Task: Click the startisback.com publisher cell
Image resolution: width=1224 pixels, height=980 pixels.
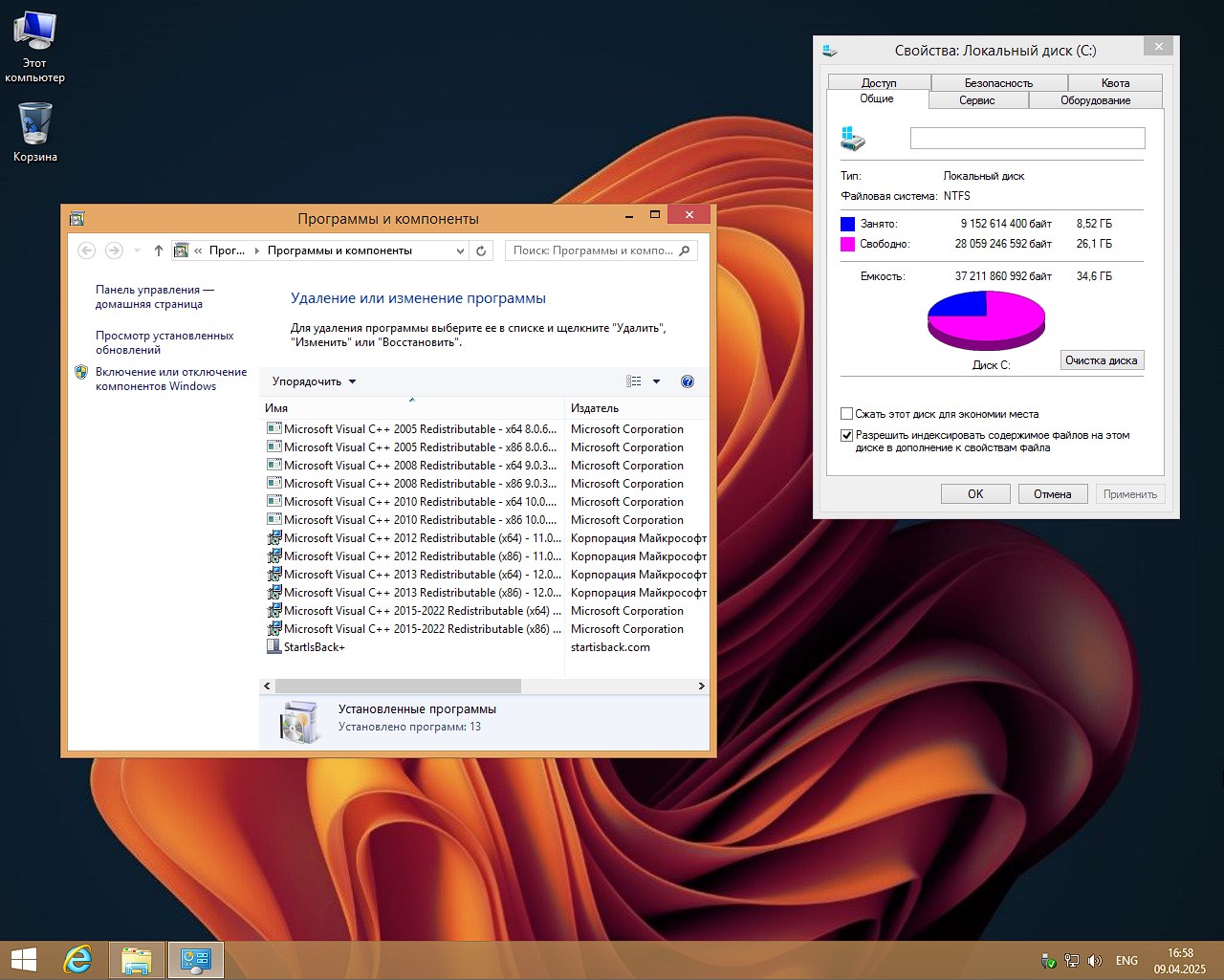Action: (611, 647)
